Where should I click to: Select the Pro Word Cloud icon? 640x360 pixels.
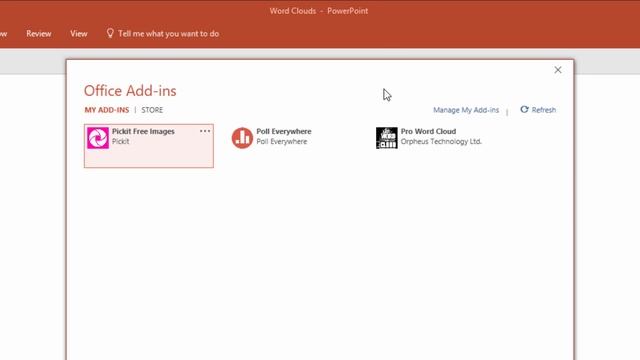pyautogui.click(x=387, y=138)
